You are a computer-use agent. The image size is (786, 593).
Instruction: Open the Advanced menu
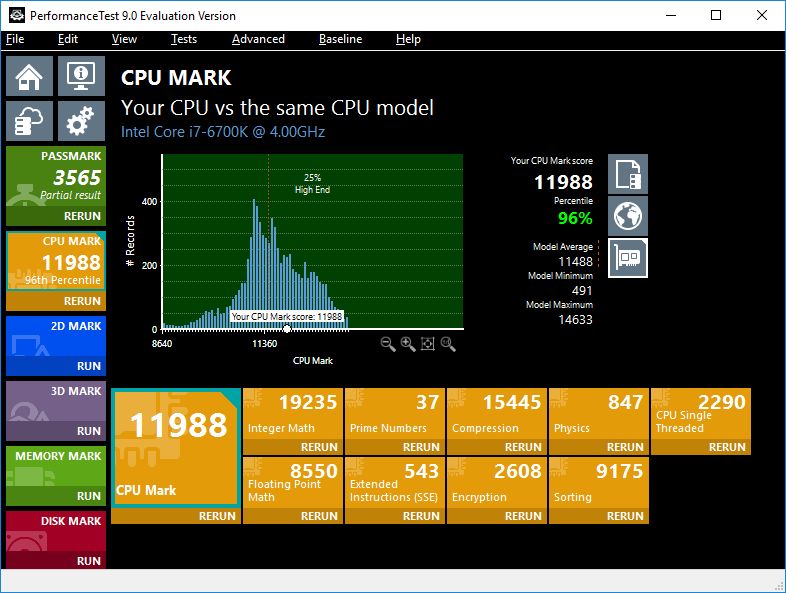[258, 39]
